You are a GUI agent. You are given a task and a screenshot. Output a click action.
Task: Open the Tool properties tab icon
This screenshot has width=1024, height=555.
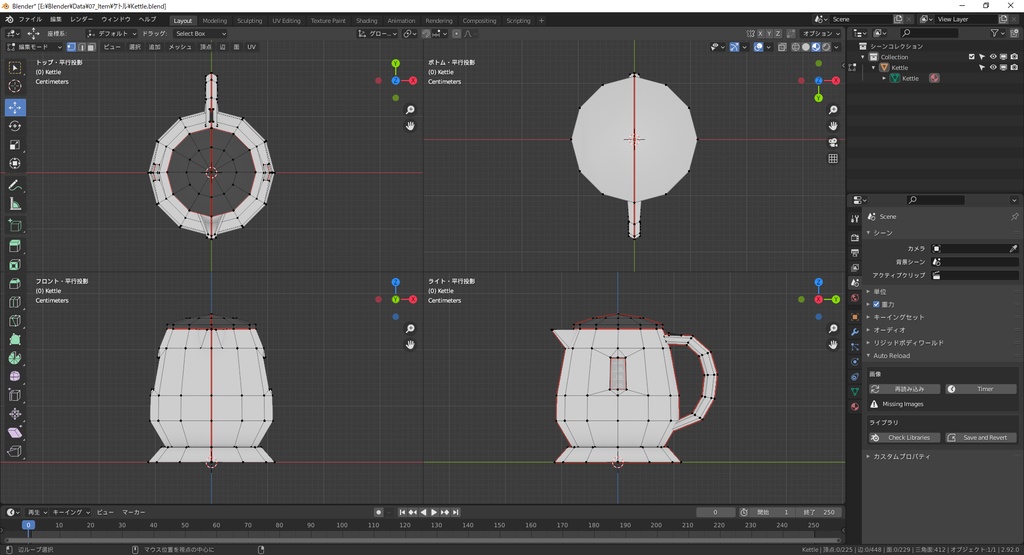855,218
